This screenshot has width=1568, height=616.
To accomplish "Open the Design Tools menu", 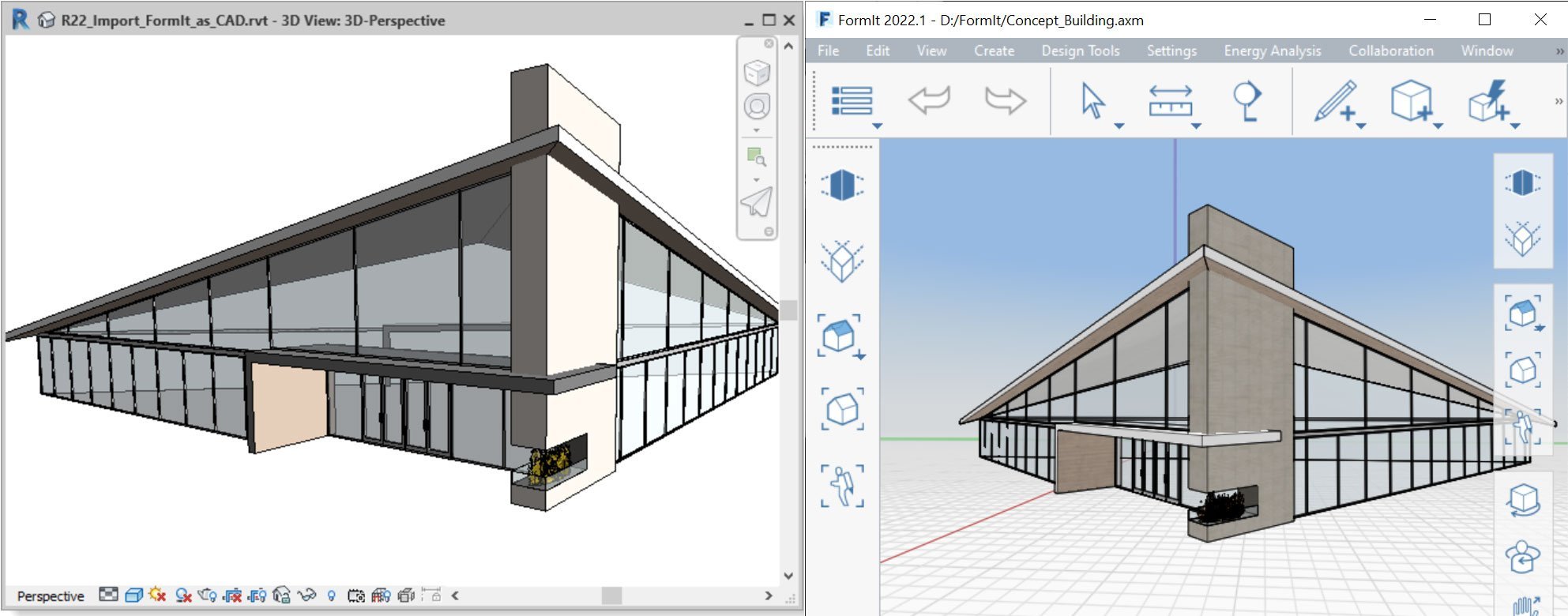I will click(1080, 51).
